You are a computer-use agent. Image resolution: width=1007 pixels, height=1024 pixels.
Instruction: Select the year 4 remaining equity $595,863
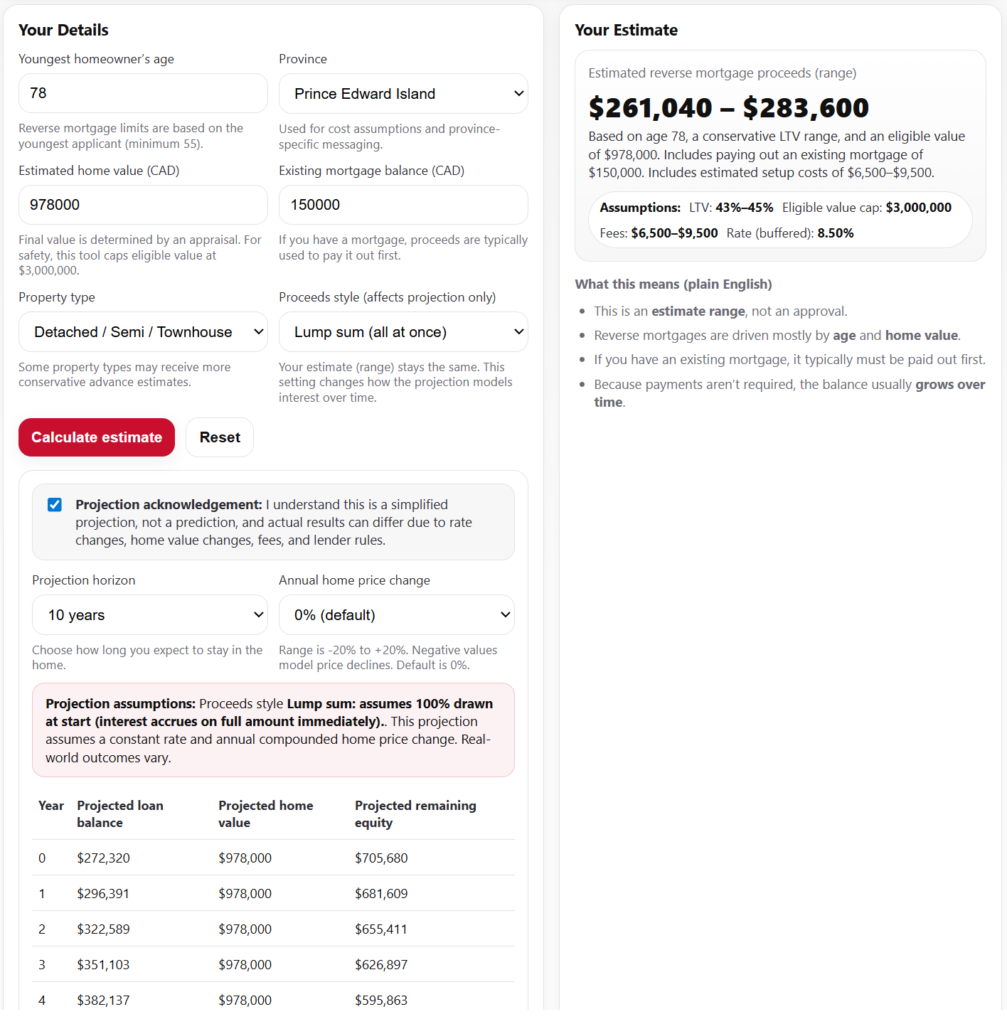tap(381, 1000)
